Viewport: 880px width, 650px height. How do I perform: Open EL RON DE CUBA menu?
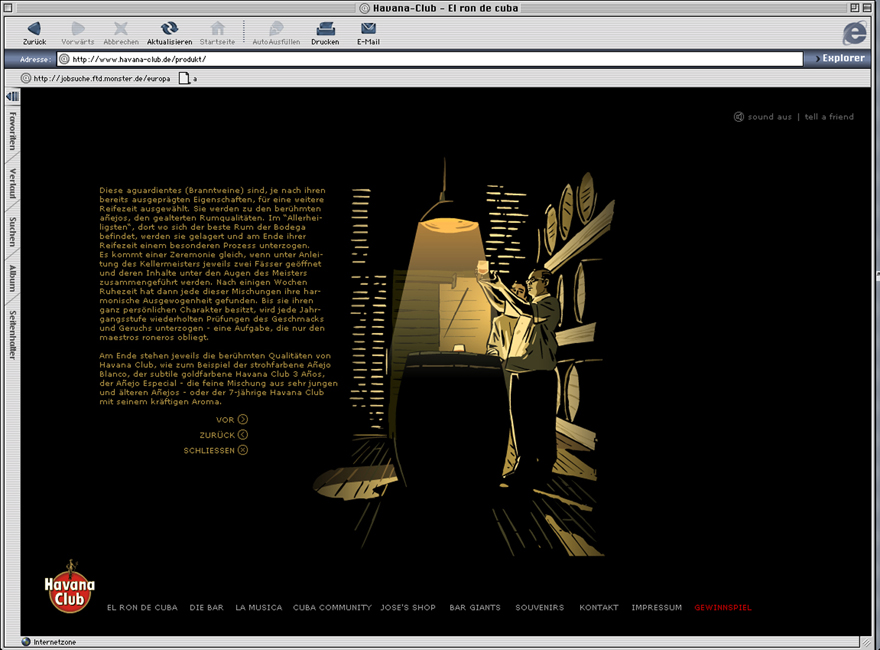(x=142, y=607)
